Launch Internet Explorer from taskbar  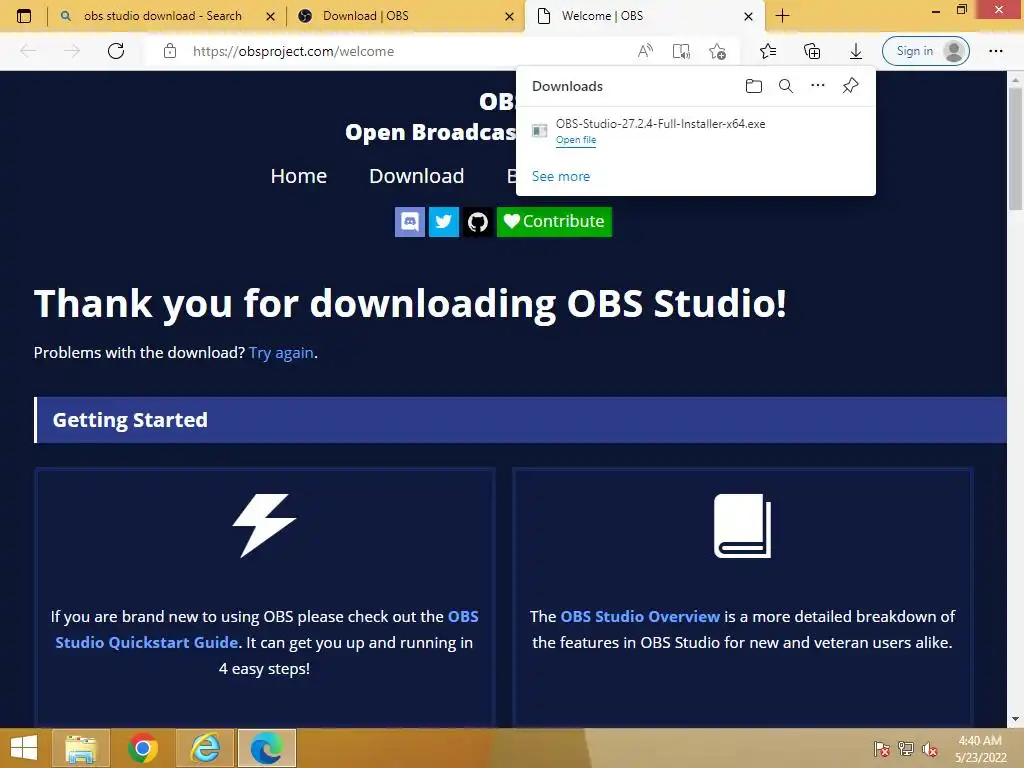pyautogui.click(x=205, y=748)
